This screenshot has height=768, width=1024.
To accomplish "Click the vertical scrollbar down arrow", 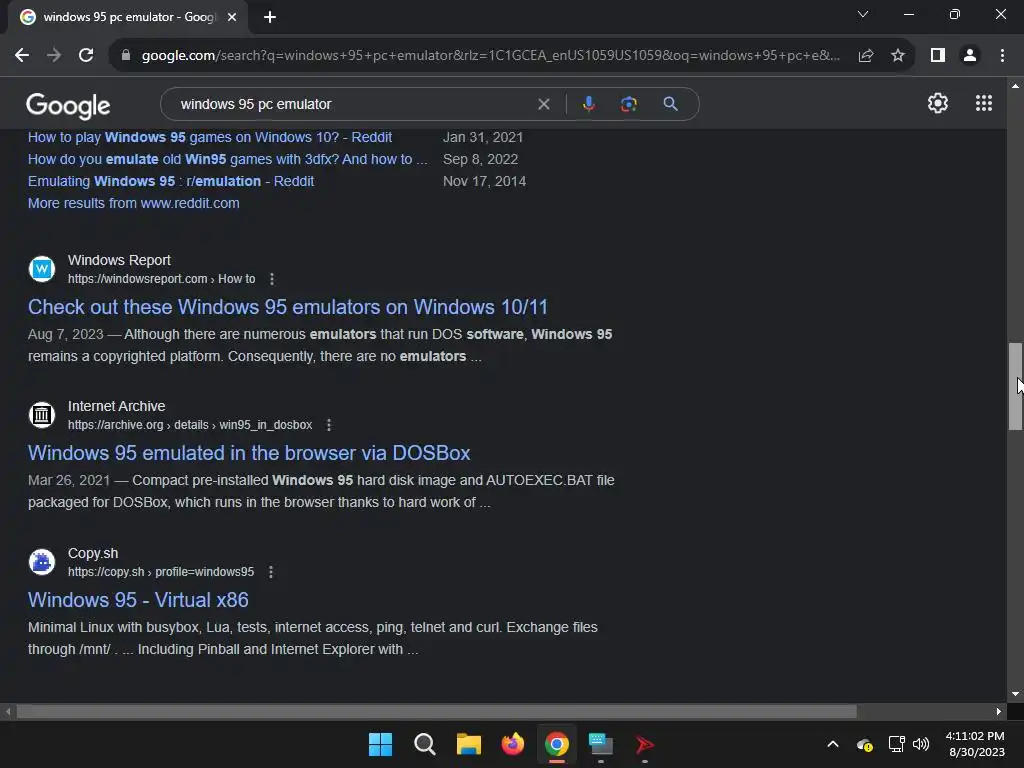I will (1015, 694).
